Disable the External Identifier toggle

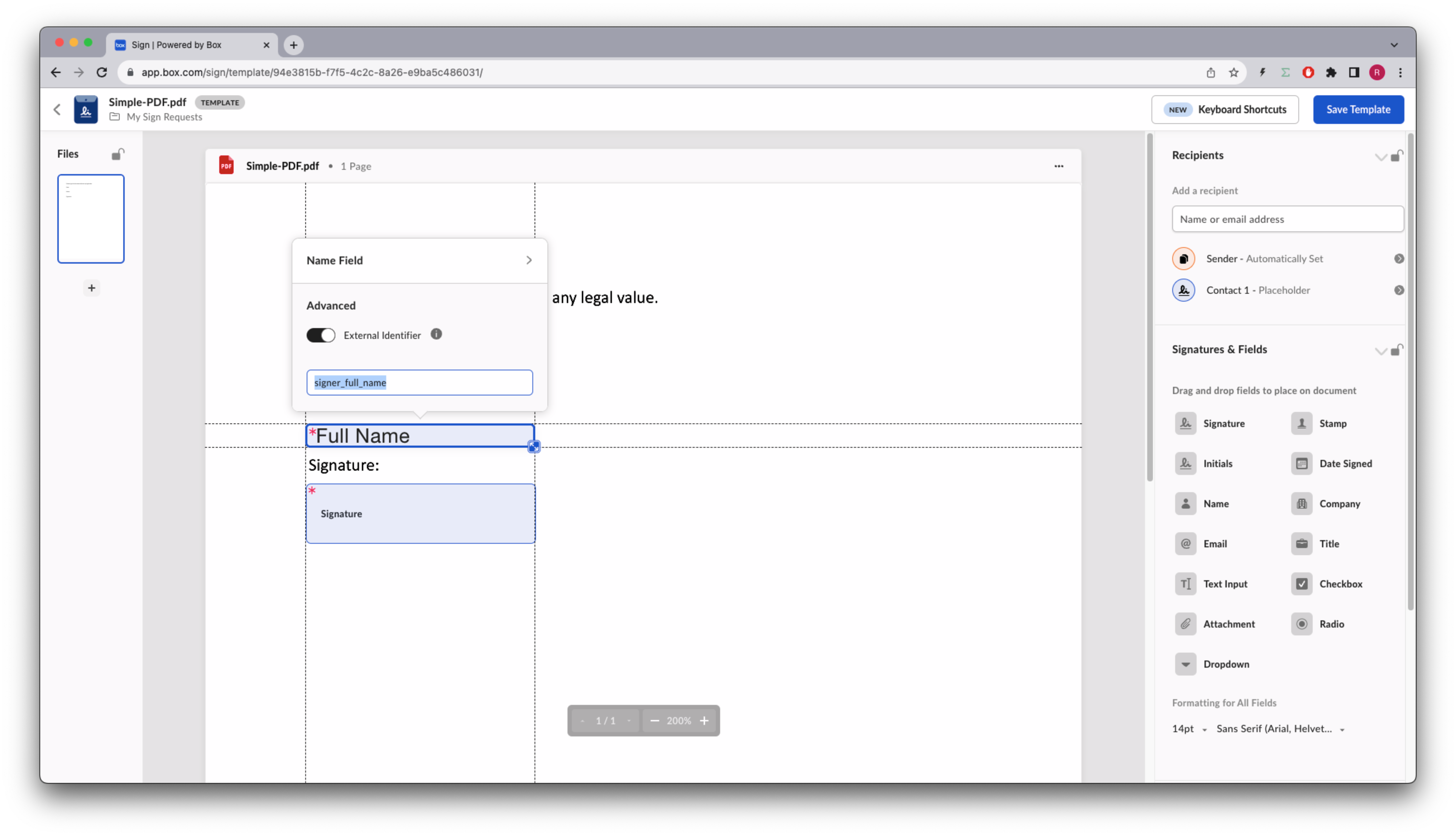coord(321,335)
